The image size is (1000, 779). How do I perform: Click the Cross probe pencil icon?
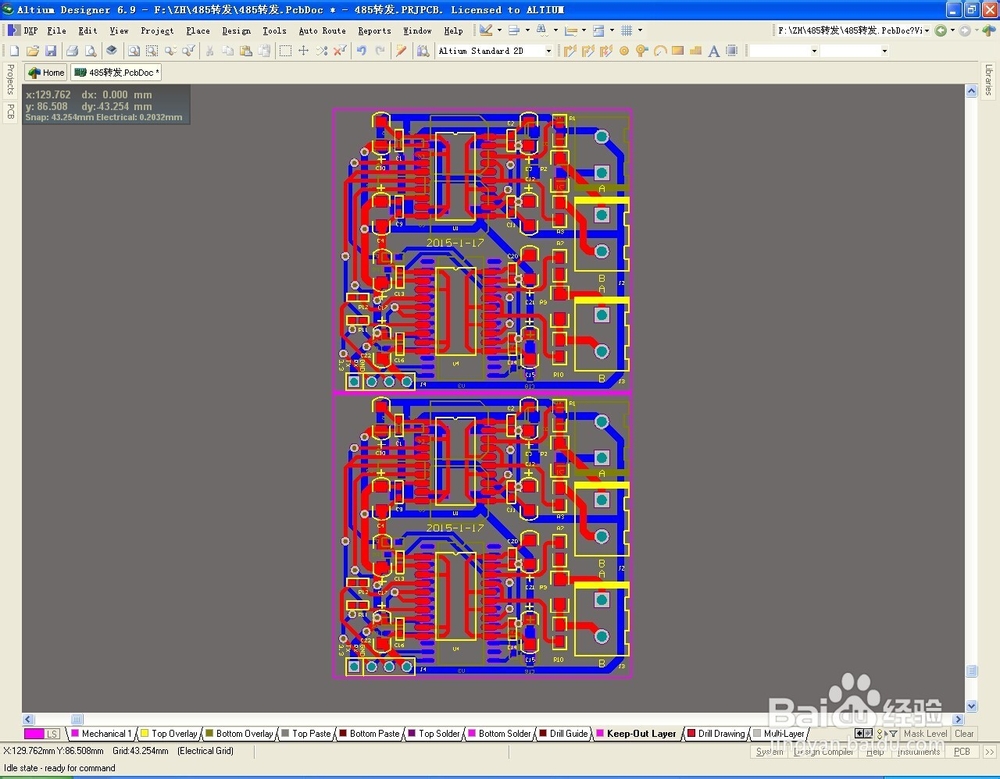[x=401, y=50]
